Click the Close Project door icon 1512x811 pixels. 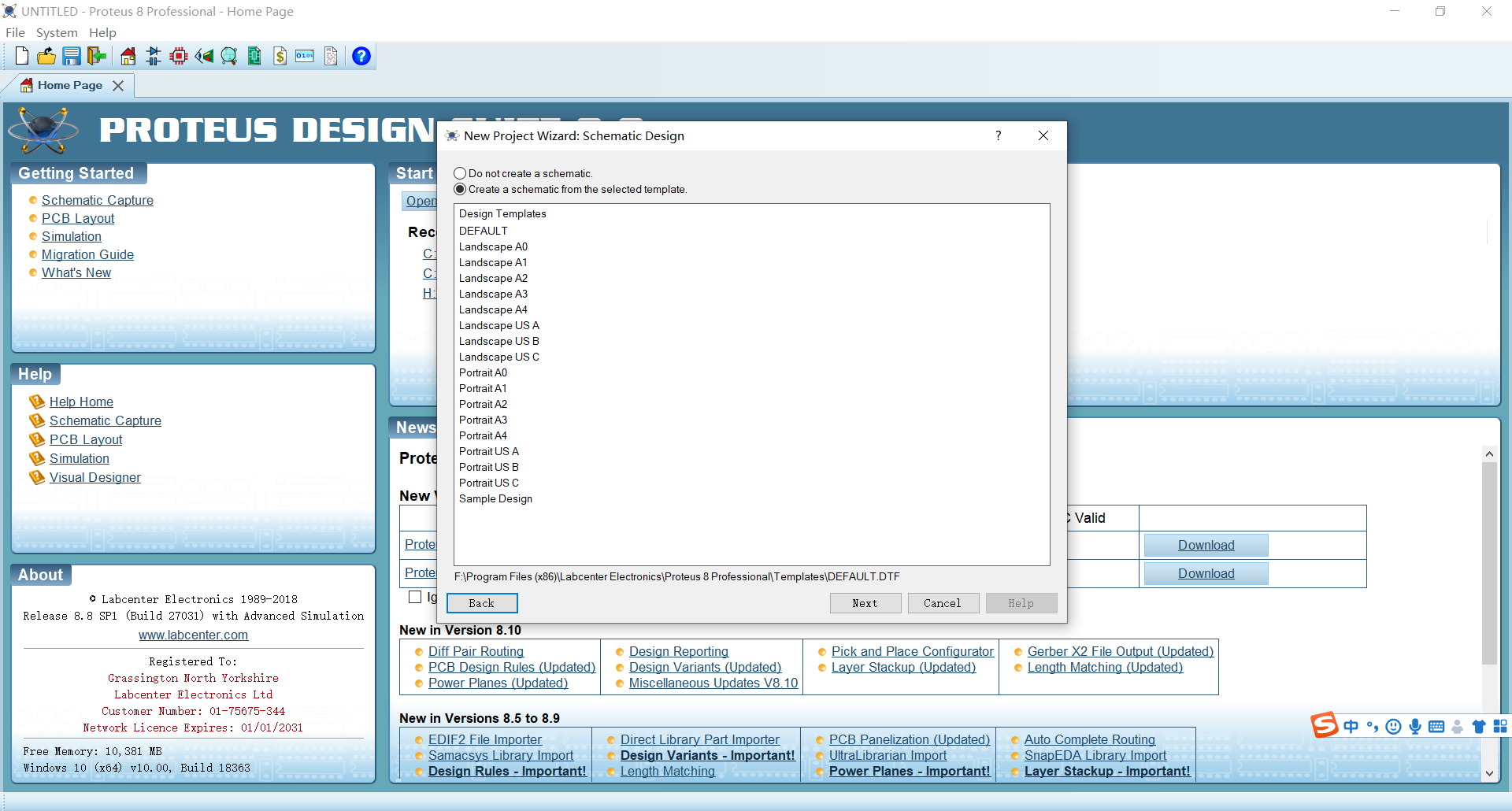click(97, 56)
